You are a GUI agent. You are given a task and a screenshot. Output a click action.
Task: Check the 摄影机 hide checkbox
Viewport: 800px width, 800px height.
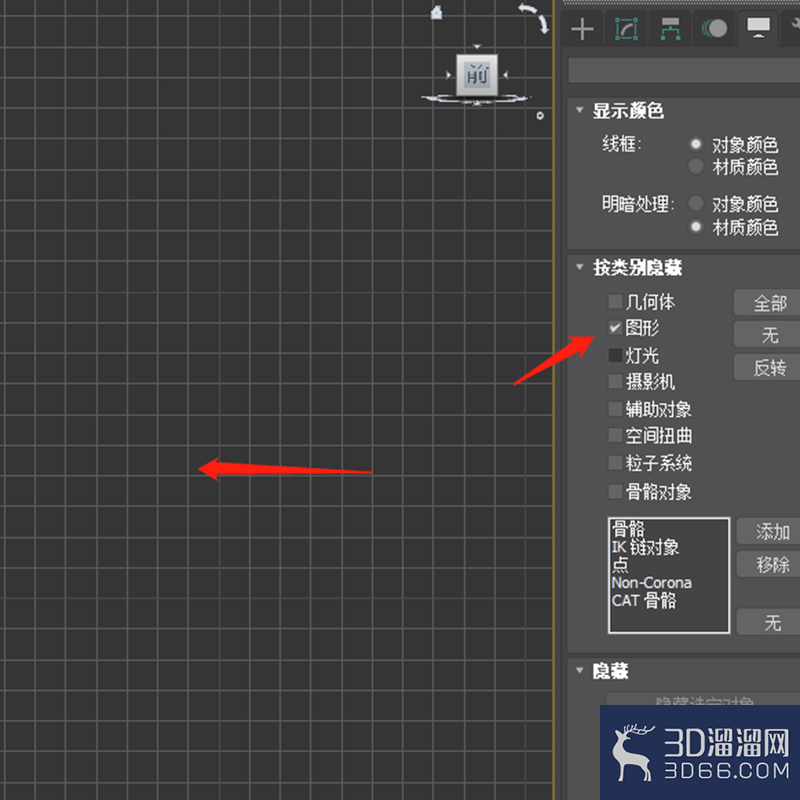tap(615, 382)
